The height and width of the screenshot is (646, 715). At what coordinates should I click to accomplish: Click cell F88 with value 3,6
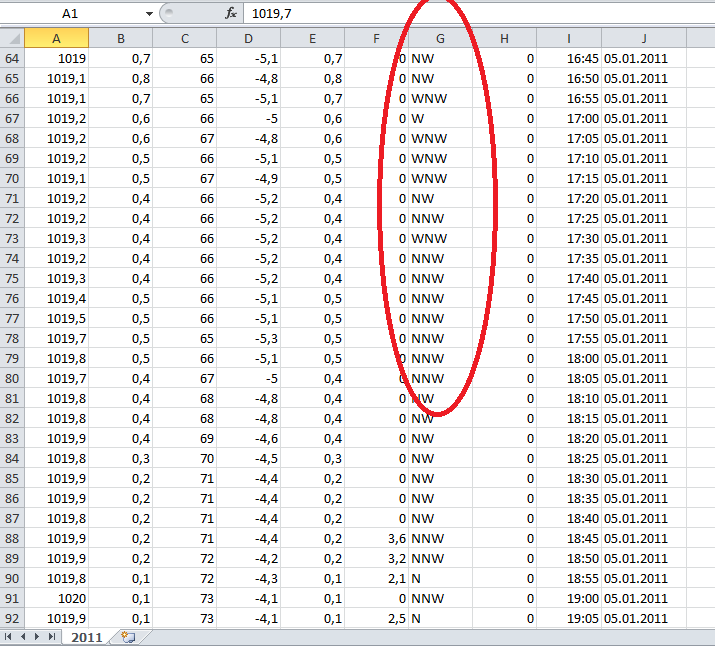pos(377,538)
